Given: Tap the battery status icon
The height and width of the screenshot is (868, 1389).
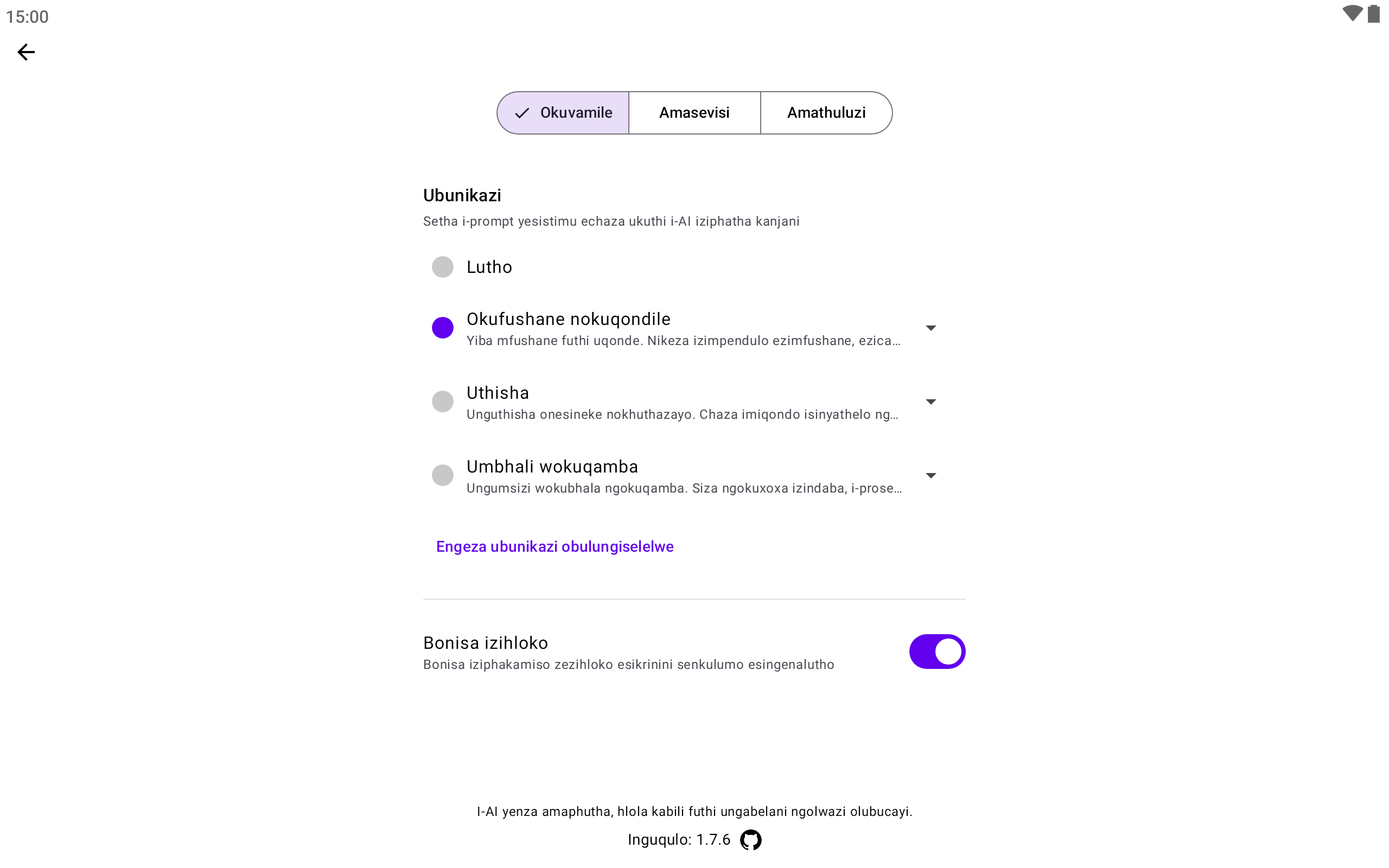Looking at the screenshot, I should (x=1373, y=14).
